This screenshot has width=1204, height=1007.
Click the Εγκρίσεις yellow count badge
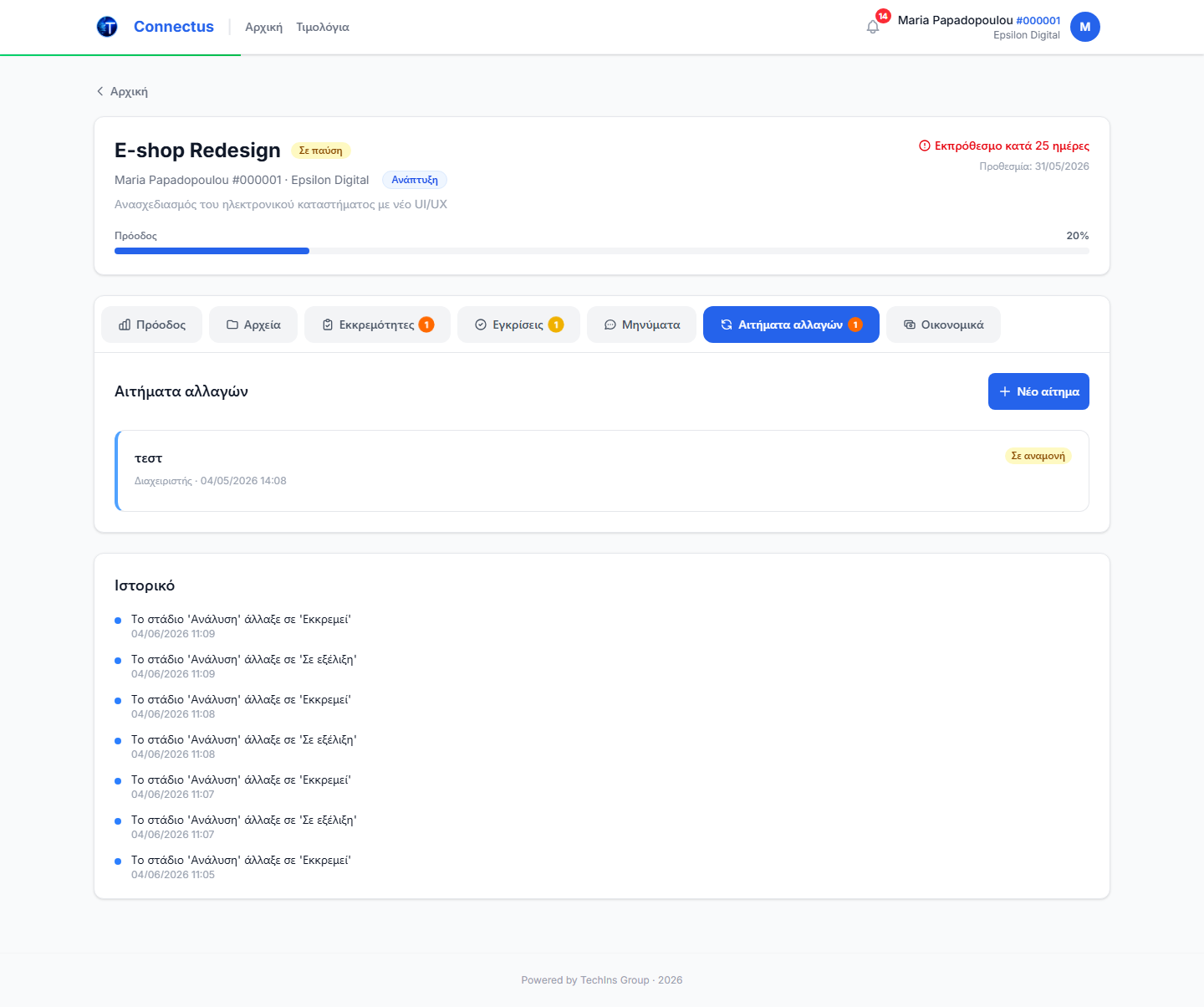coord(556,325)
